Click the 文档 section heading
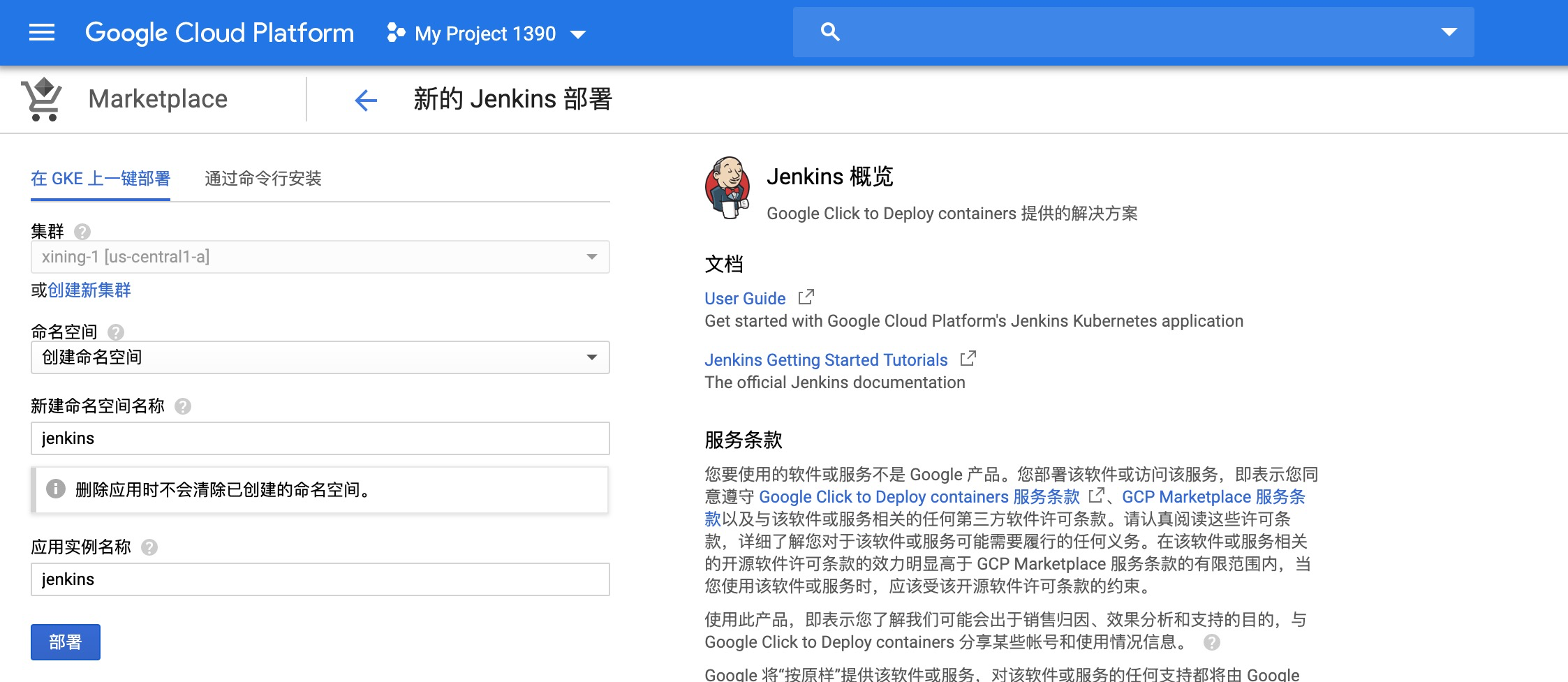Screen dimensions: 1568x682 pos(724,264)
